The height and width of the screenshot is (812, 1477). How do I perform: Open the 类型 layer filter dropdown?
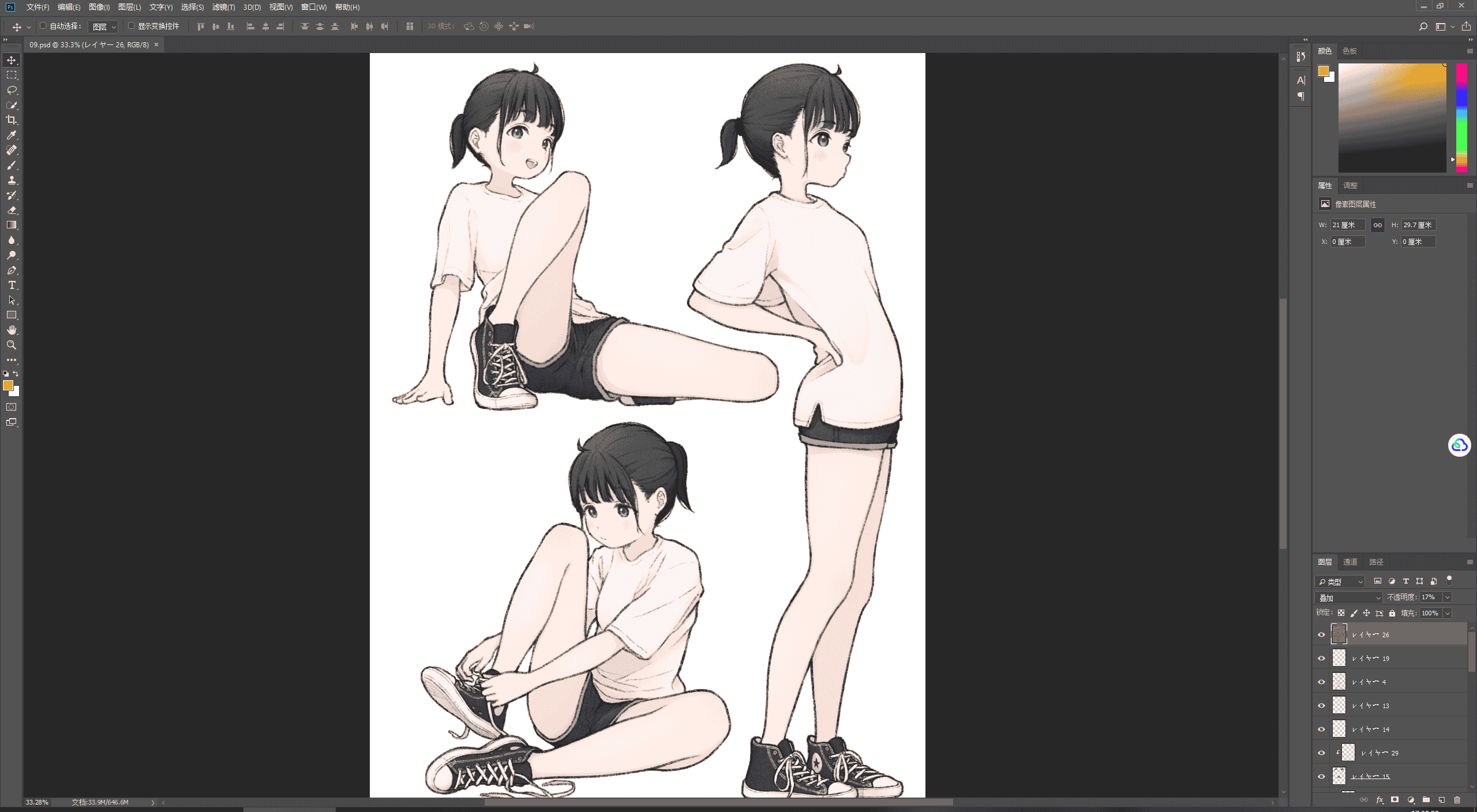coord(1340,581)
